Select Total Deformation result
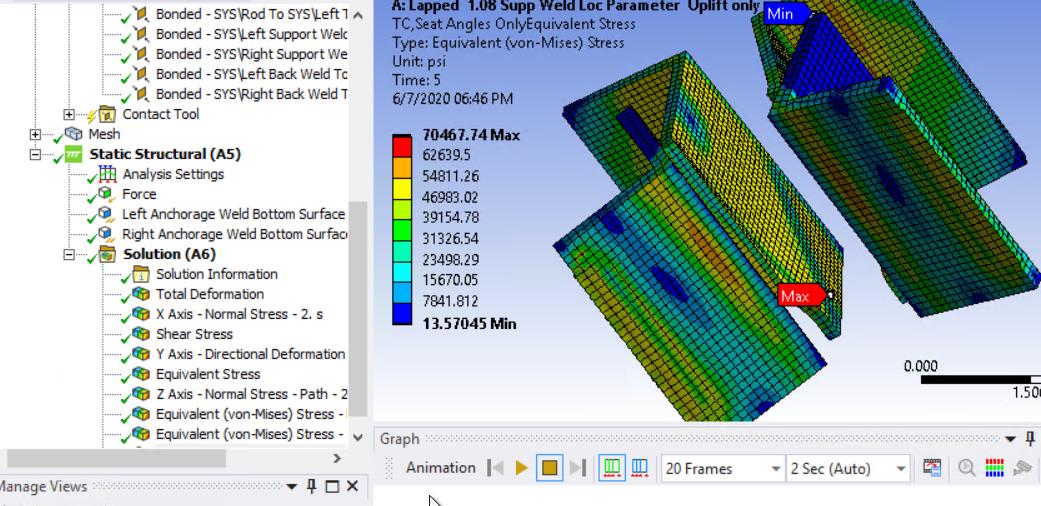This screenshot has height=506, width=1041. point(210,294)
